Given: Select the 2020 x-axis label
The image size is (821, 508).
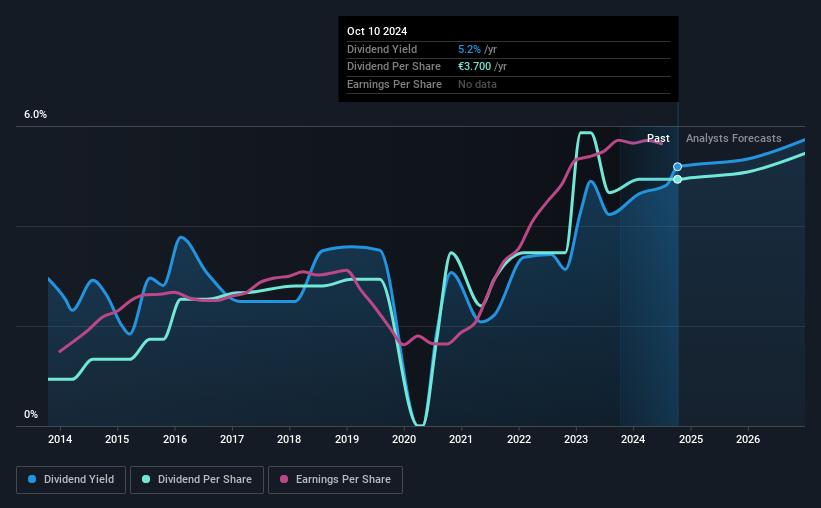Looking at the screenshot, I should tap(404, 439).
